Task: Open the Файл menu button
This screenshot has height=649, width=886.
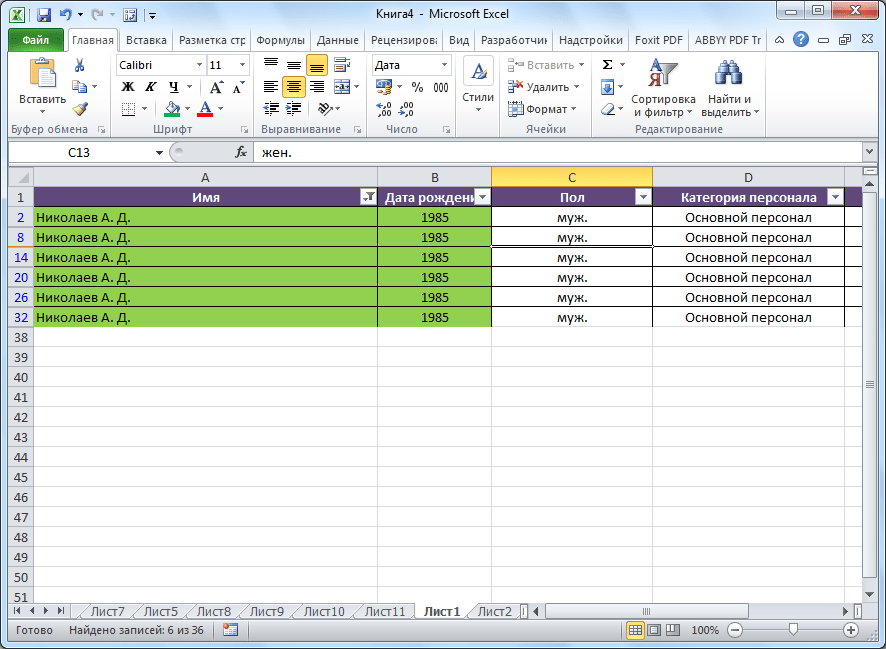Action: coord(36,40)
